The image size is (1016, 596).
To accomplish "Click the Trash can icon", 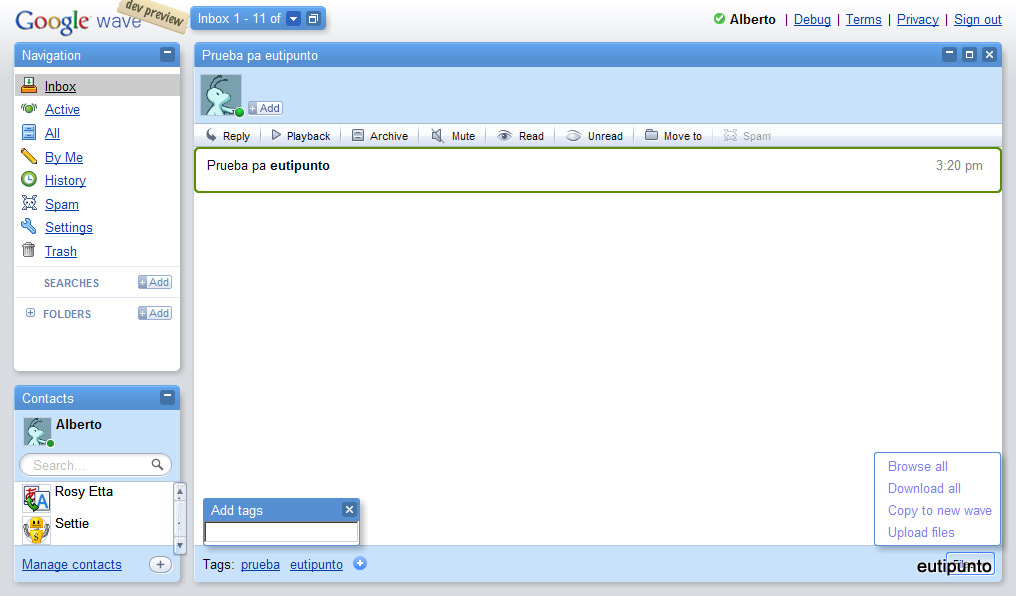I will pyautogui.click(x=29, y=249).
